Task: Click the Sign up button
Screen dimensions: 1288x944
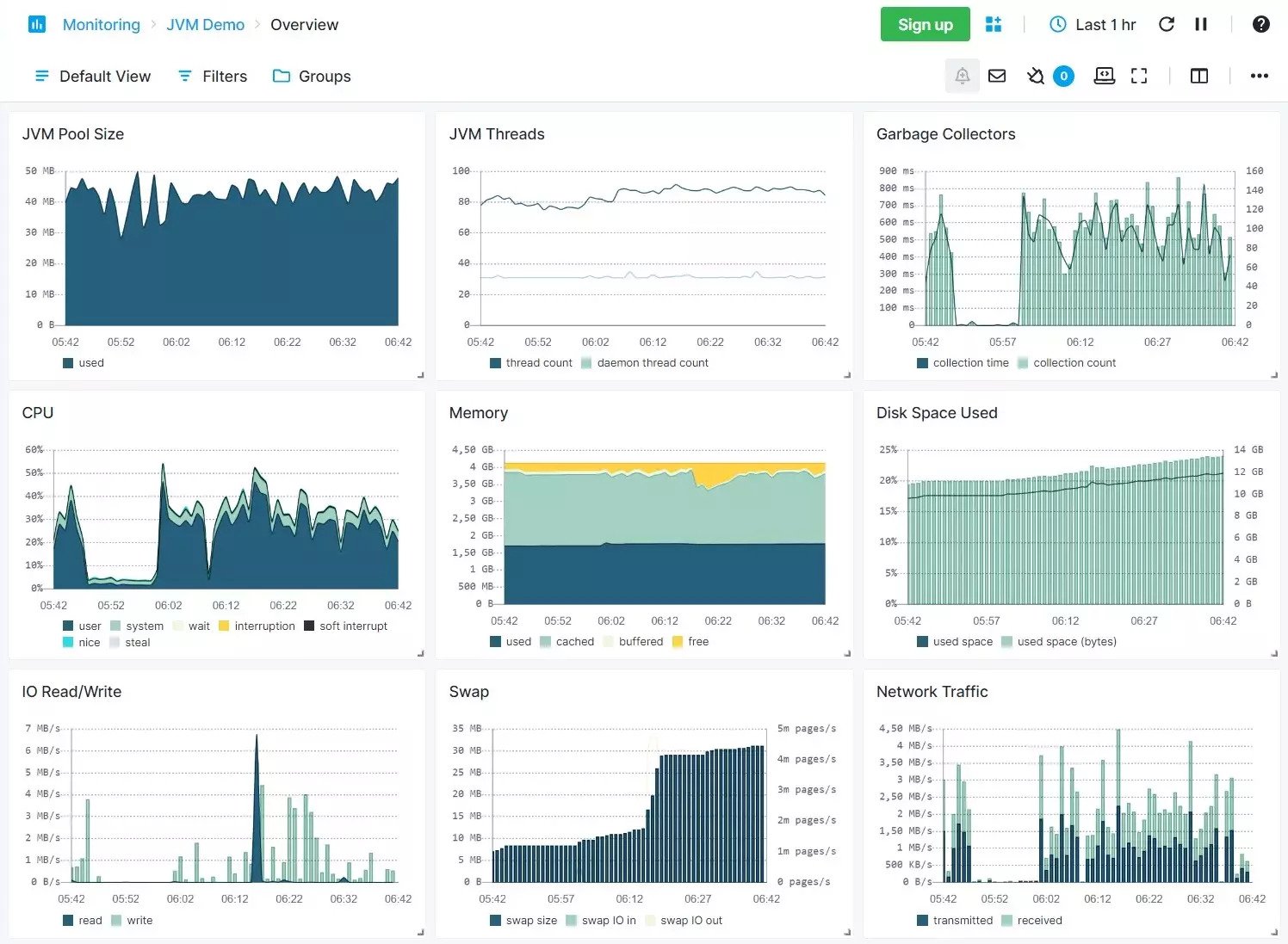Action: click(925, 24)
